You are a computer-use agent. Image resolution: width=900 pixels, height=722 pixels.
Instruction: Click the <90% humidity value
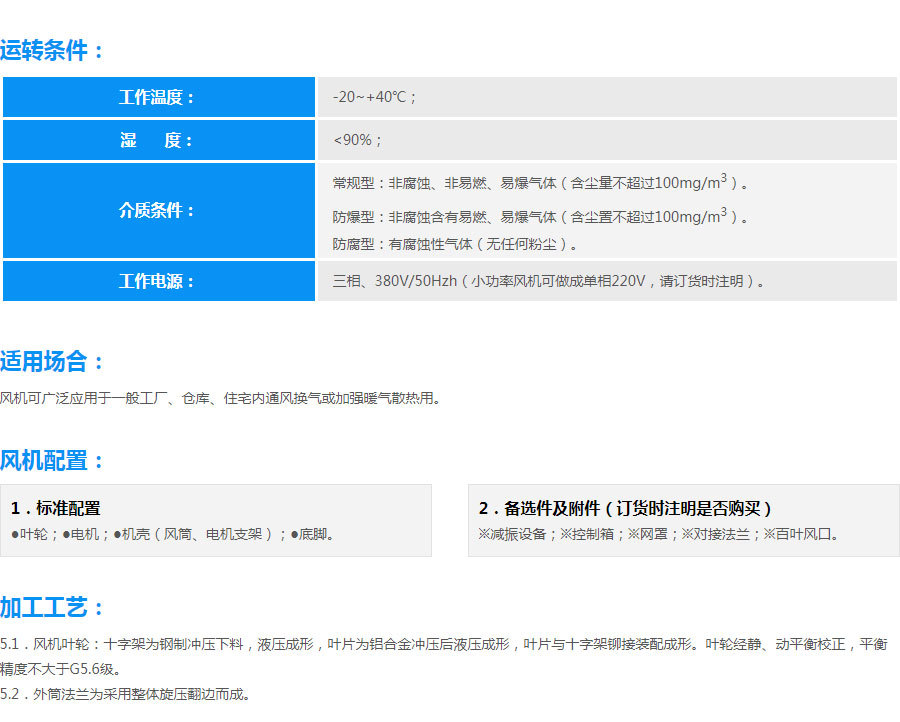358,140
